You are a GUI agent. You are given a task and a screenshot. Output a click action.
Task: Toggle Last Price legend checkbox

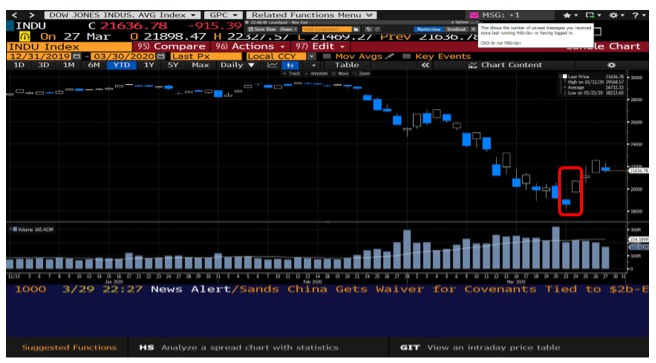pyautogui.click(x=564, y=77)
